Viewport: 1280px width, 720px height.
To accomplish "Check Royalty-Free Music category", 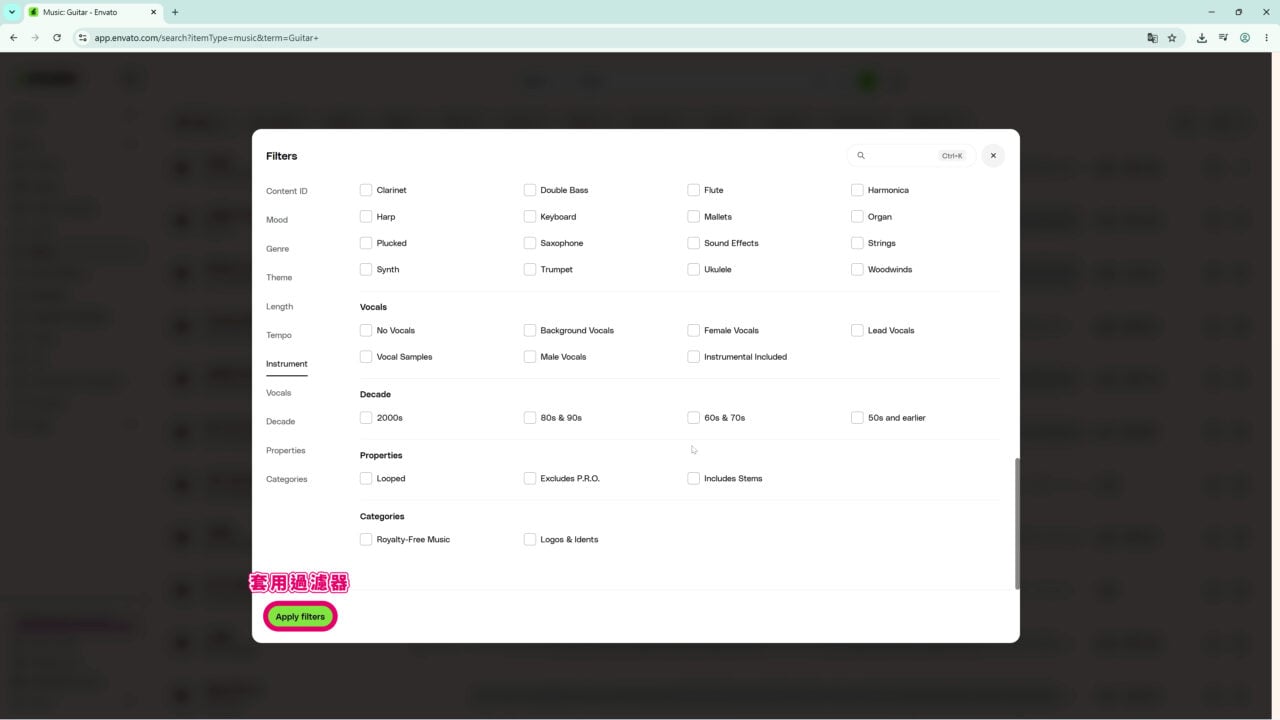I will coord(366,539).
